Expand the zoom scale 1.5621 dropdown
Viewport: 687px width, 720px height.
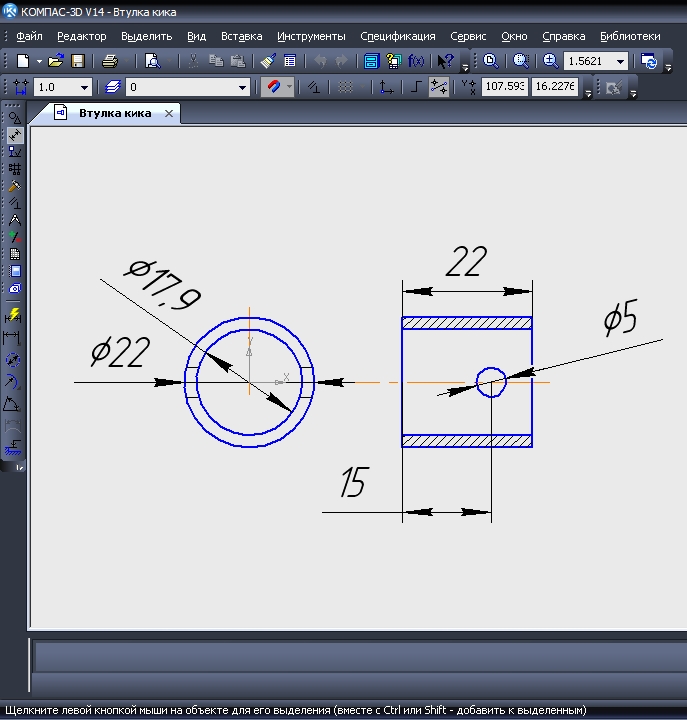pos(620,61)
